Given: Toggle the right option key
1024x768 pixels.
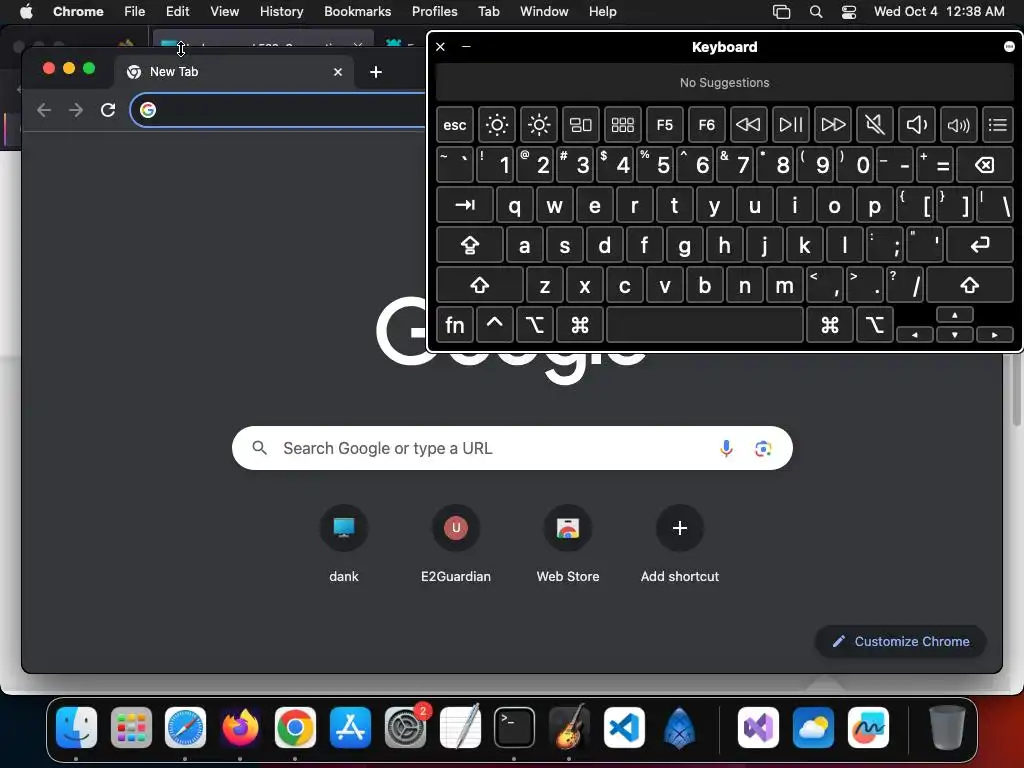Looking at the screenshot, I should [874, 325].
